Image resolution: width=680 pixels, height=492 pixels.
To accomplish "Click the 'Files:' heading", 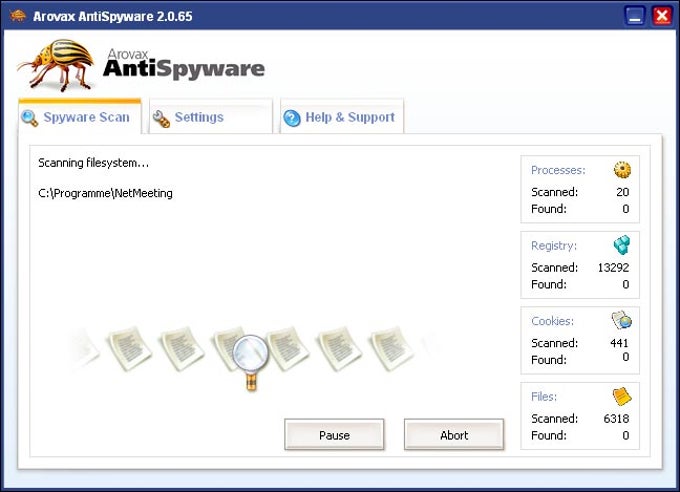I will [x=544, y=397].
